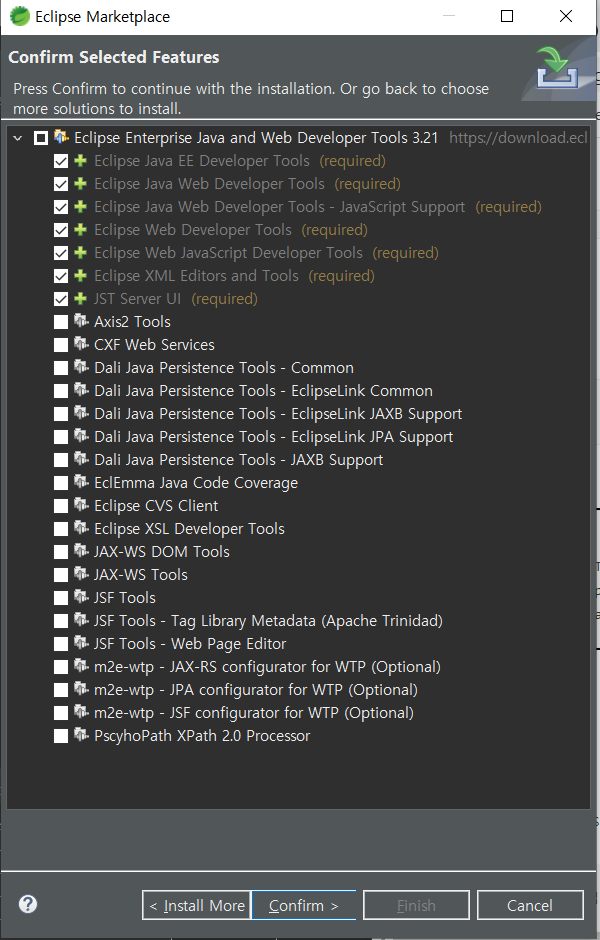Click the Cancel button

(530, 905)
